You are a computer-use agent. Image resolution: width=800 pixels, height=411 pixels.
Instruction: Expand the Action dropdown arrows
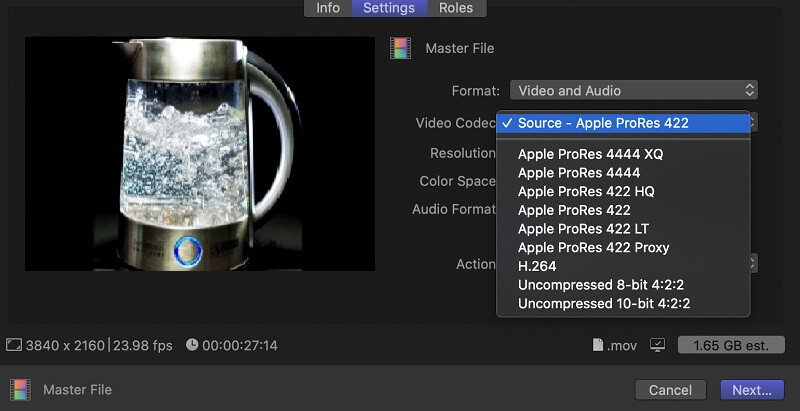pos(751,264)
